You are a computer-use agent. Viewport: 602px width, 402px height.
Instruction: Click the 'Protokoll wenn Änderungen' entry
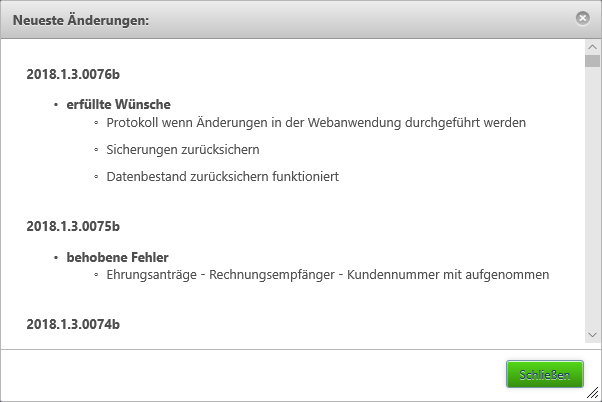coord(316,123)
